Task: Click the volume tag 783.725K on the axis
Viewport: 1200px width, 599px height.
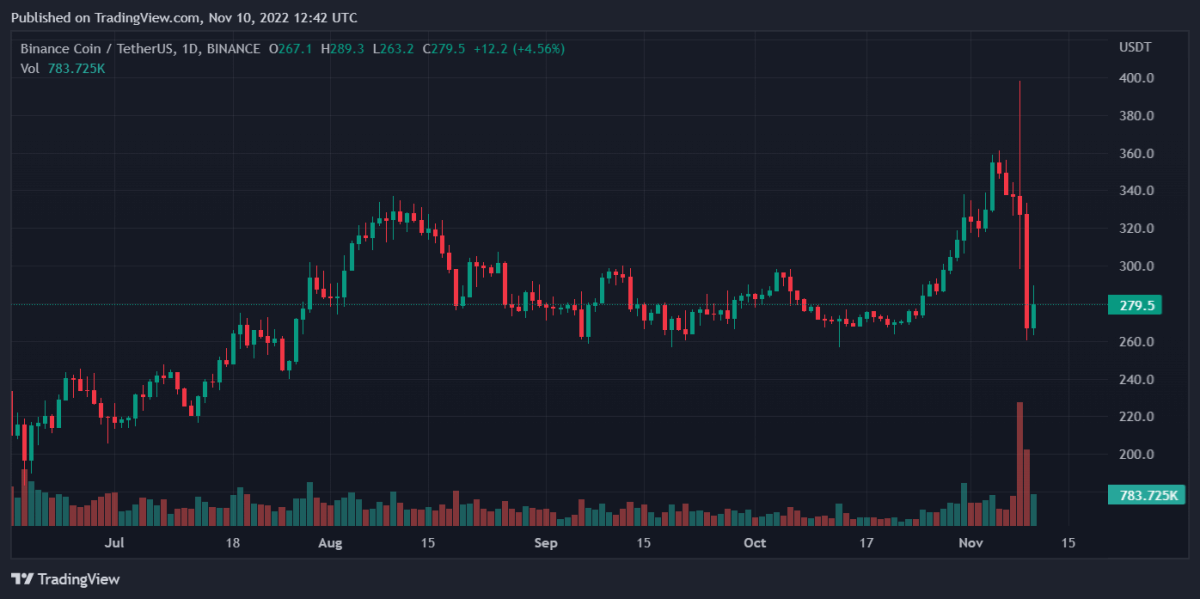Action: pos(1146,495)
